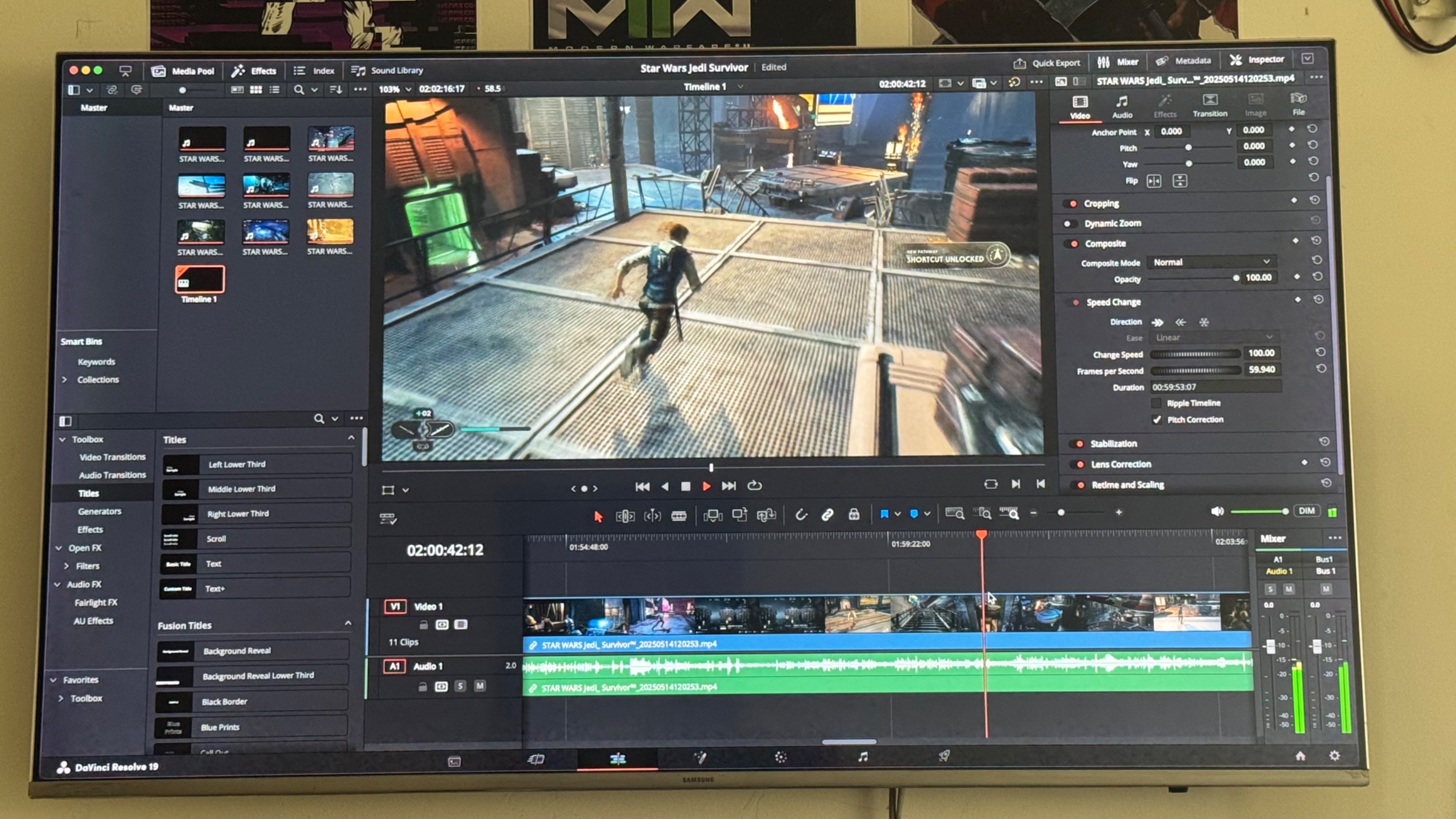The width and height of the screenshot is (1456, 819).
Task: Open the Composite Mode Normal dropdown
Action: pyautogui.click(x=1211, y=262)
